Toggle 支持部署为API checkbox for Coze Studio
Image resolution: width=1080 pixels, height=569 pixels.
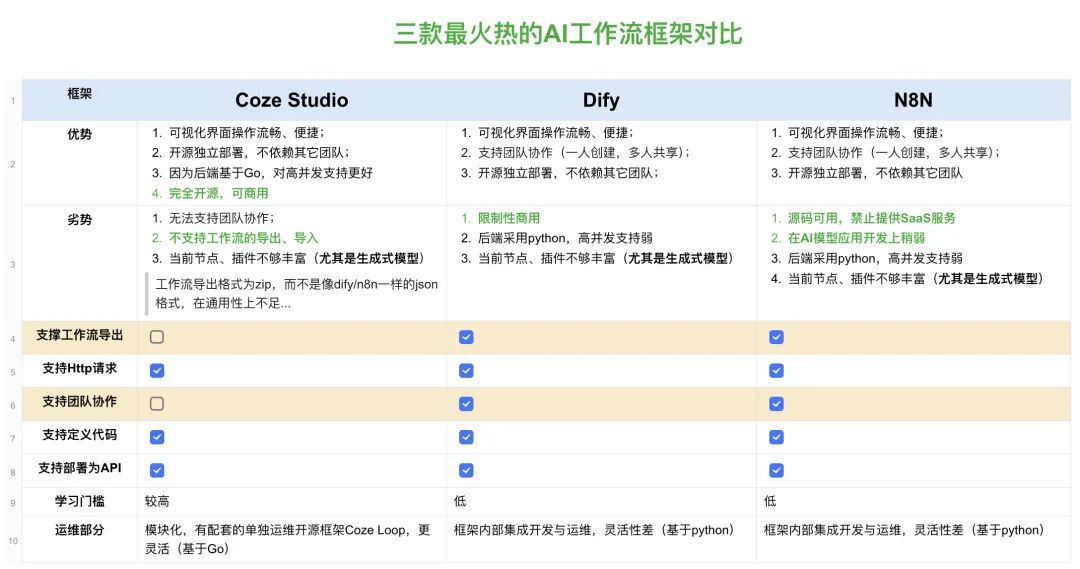click(x=157, y=470)
